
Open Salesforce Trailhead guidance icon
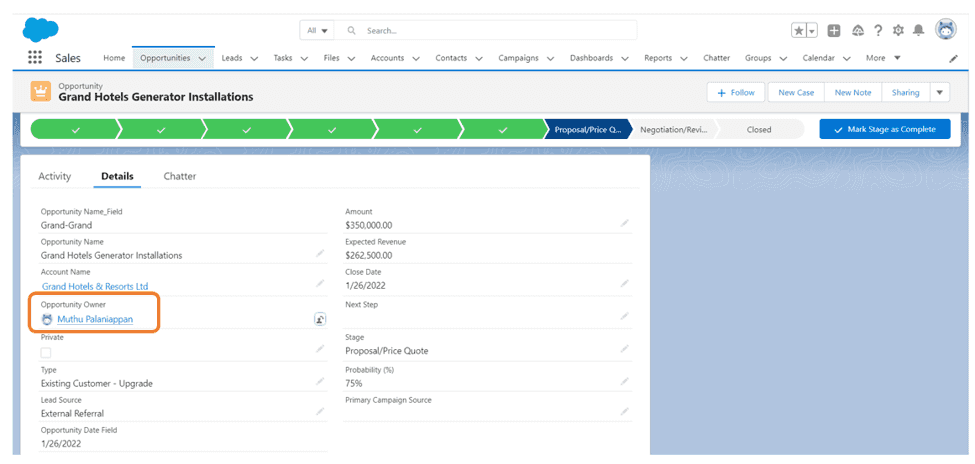pos(858,30)
